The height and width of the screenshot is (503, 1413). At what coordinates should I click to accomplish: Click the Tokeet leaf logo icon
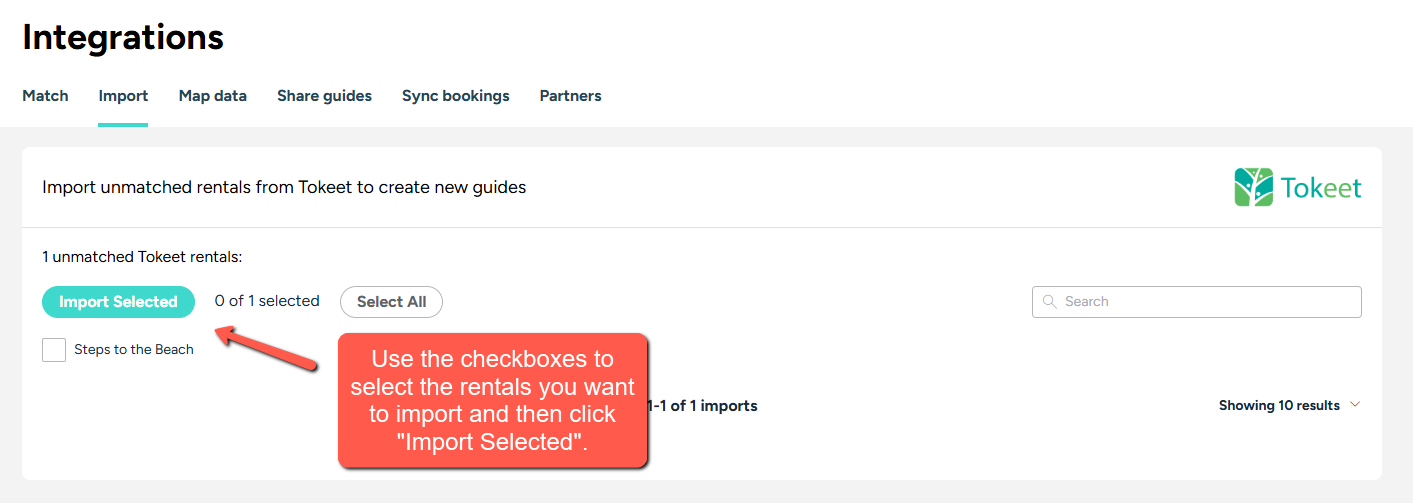point(1254,187)
